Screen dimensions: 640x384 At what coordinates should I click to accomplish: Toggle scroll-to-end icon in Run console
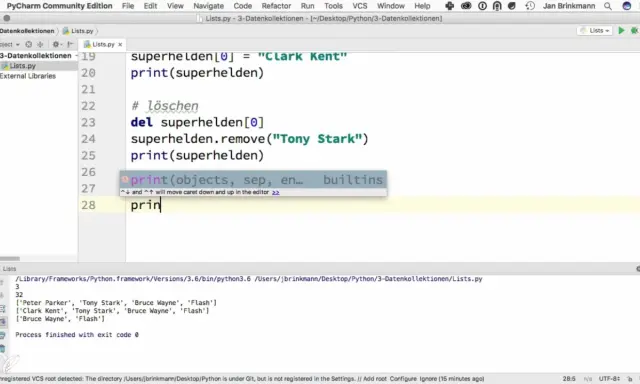(3, 322)
